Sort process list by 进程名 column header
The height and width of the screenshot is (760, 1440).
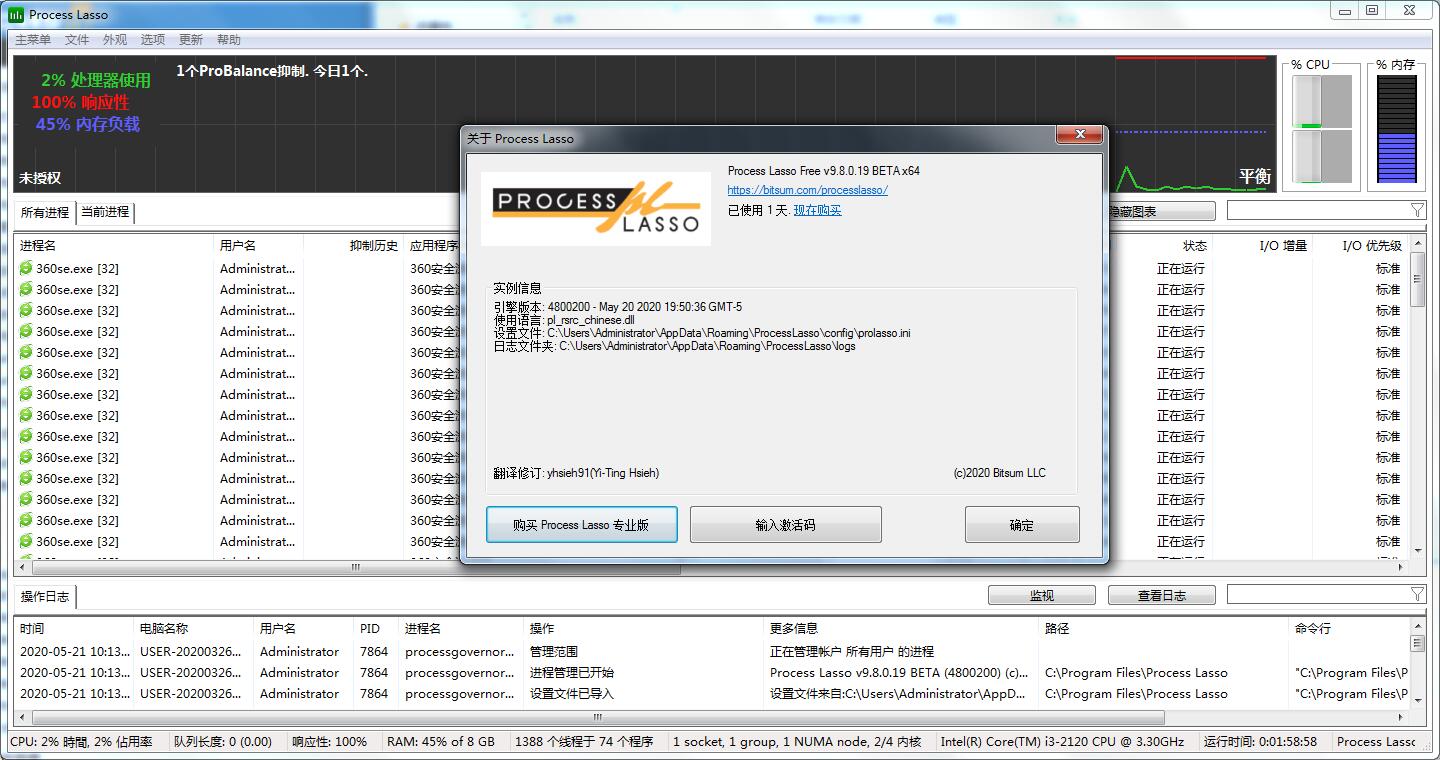coord(114,245)
